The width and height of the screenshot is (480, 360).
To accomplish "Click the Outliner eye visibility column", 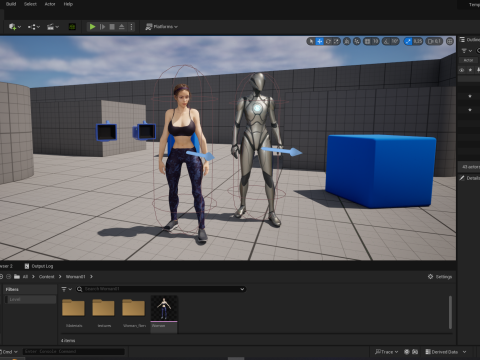I will [462, 70].
